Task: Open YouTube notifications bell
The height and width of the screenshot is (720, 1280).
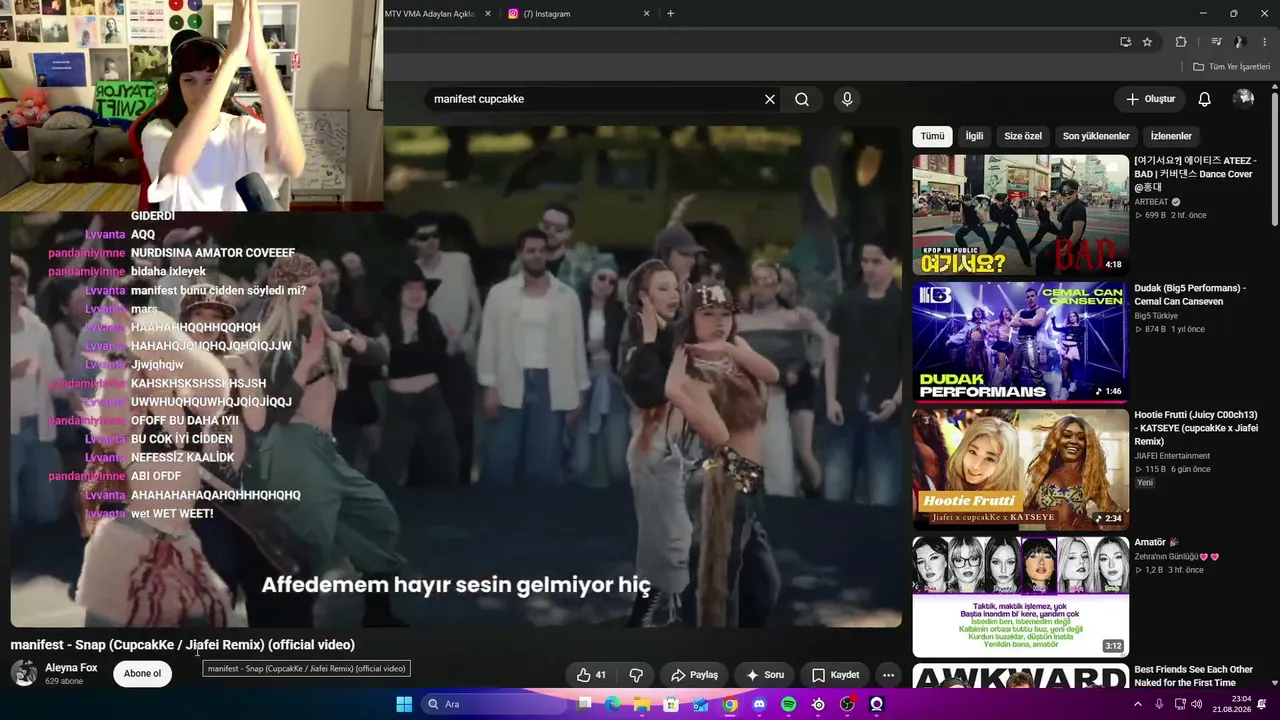Action: 1205,99
